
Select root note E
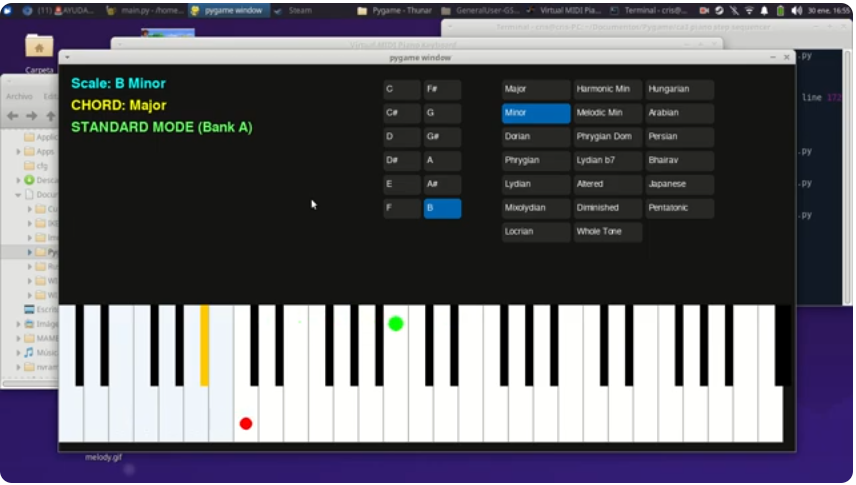(x=402, y=184)
